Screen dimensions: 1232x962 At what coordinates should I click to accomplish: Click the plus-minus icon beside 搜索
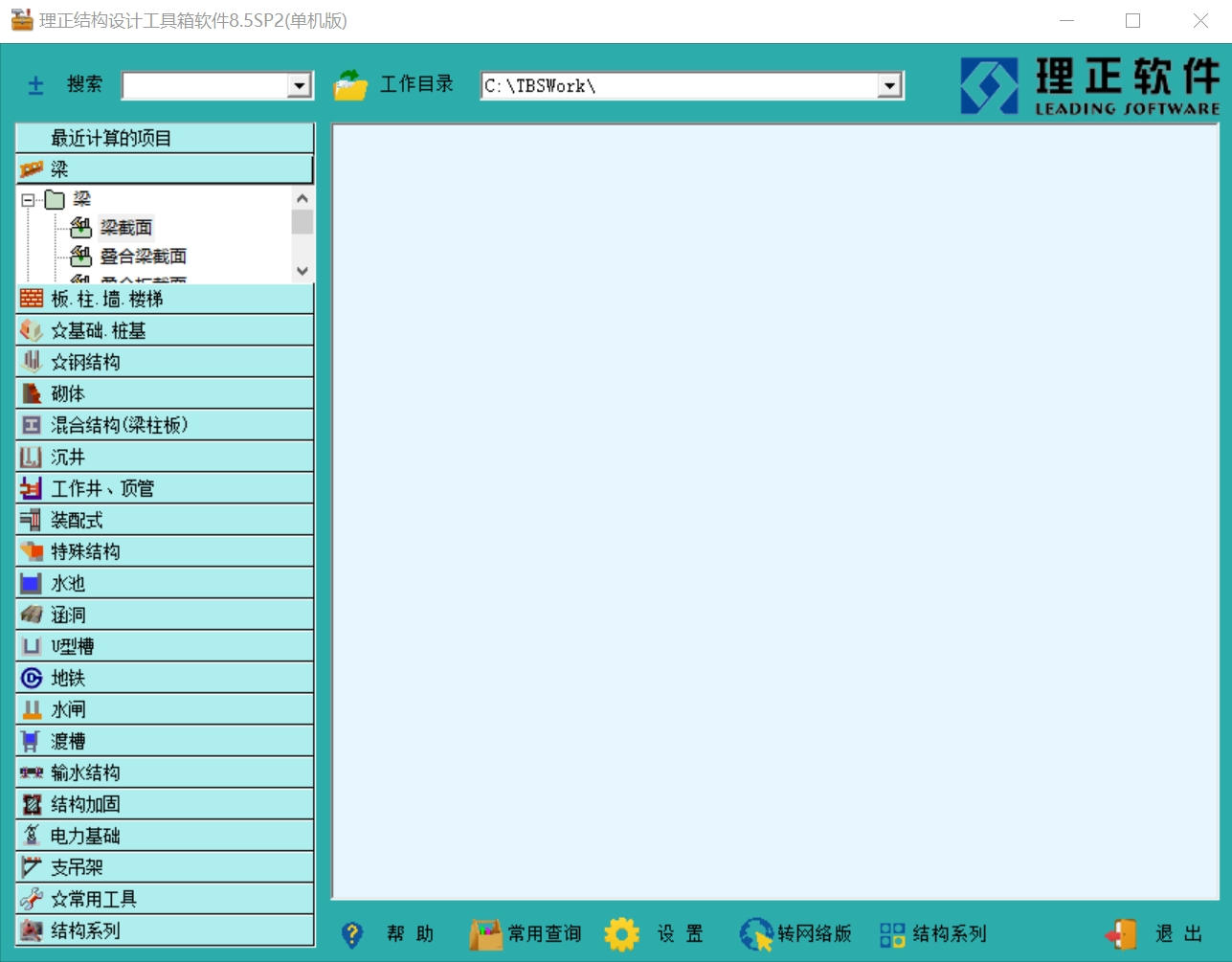(x=36, y=86)
